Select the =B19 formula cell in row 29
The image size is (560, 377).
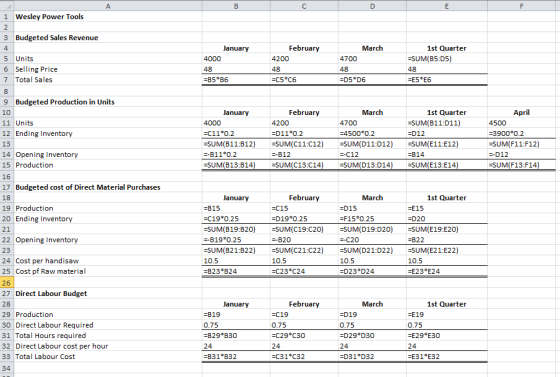(x=236, y=315)
